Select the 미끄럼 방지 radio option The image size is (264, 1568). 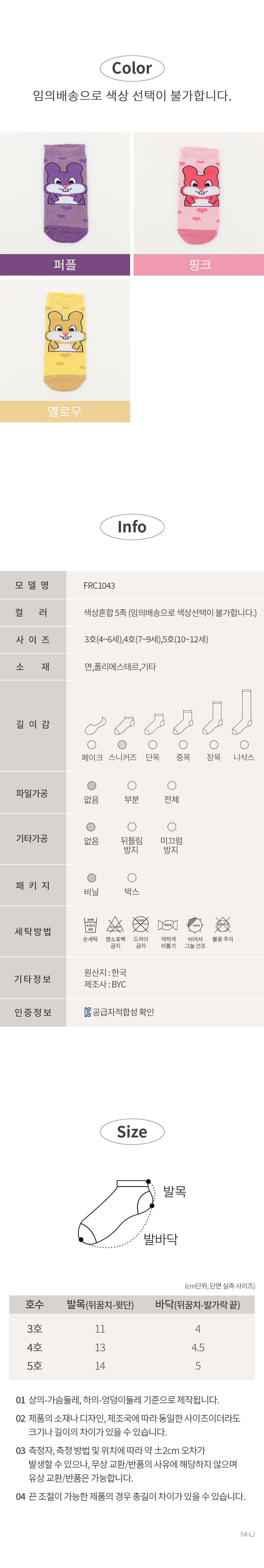pyautogui.click(x=171, y=827)
